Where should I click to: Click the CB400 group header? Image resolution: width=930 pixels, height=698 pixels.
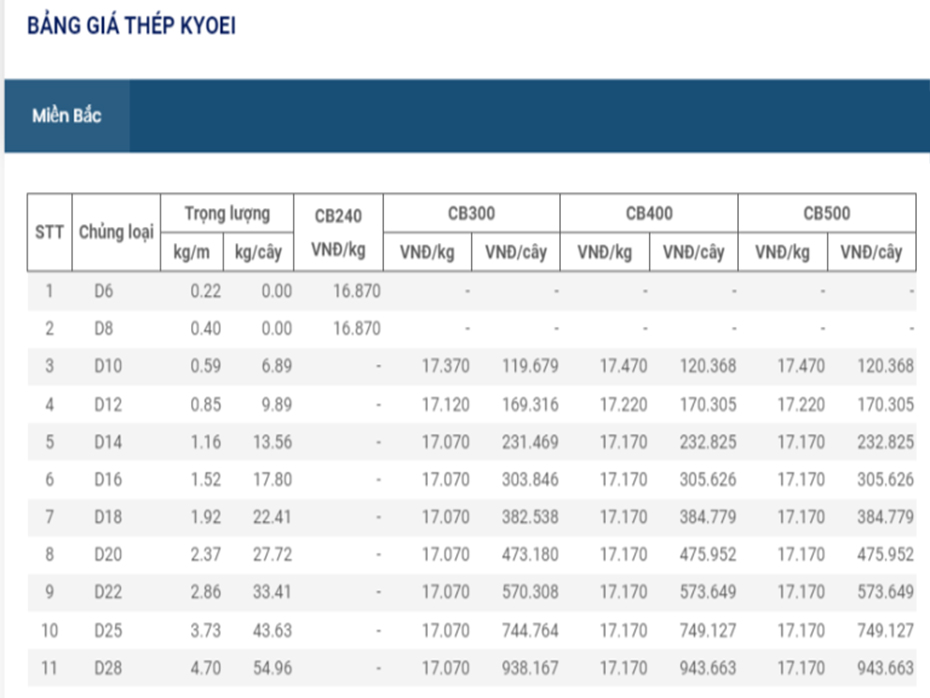click(649, 213)
